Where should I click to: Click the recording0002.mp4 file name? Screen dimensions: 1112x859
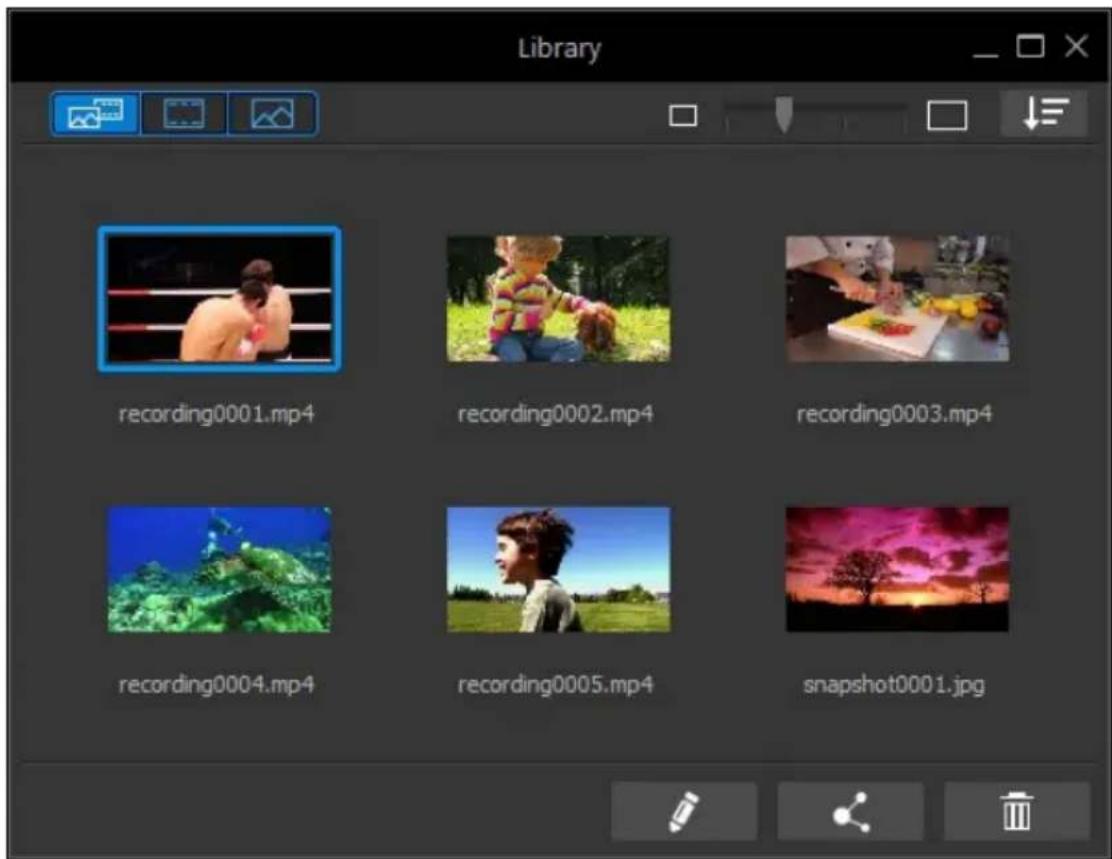click(x=555, y=414)
